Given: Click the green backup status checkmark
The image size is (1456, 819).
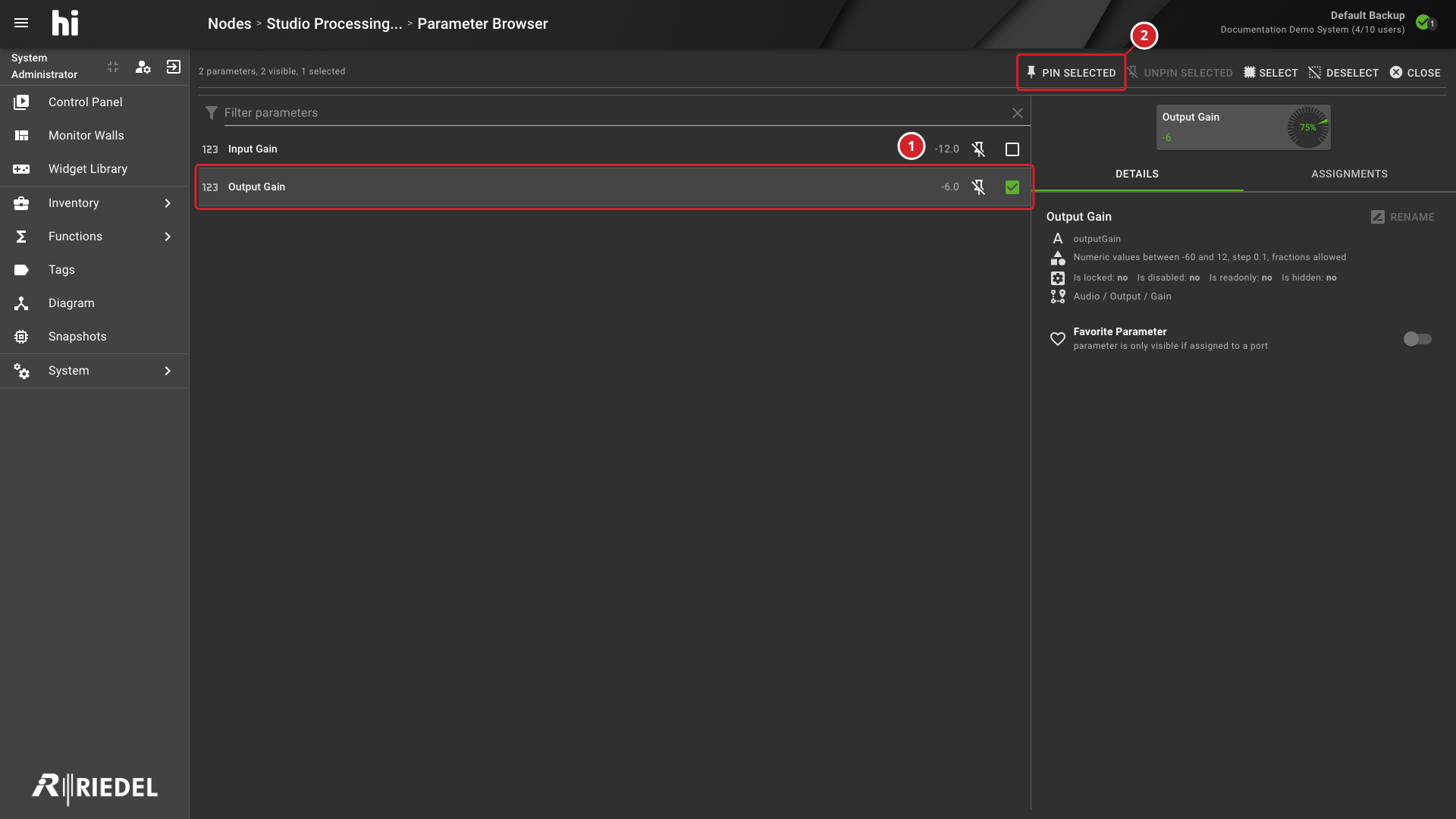Looking at the screenshot, I should [x=1423, y=22].
